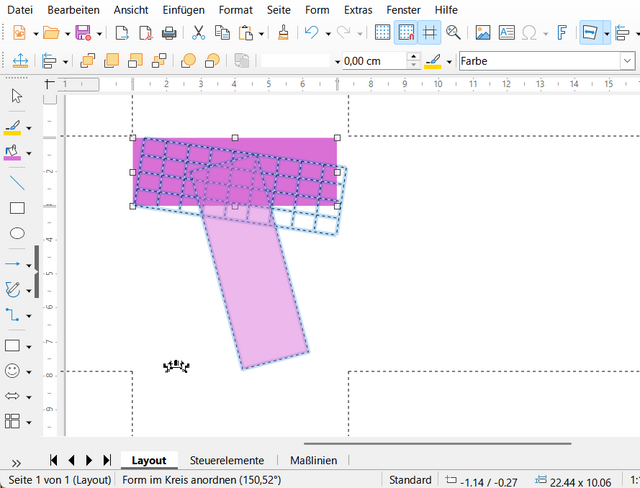The image size is (640, 488).
Task: Insert an image via the picture icon
Action: pyautogui.click(x=483, y=33)
